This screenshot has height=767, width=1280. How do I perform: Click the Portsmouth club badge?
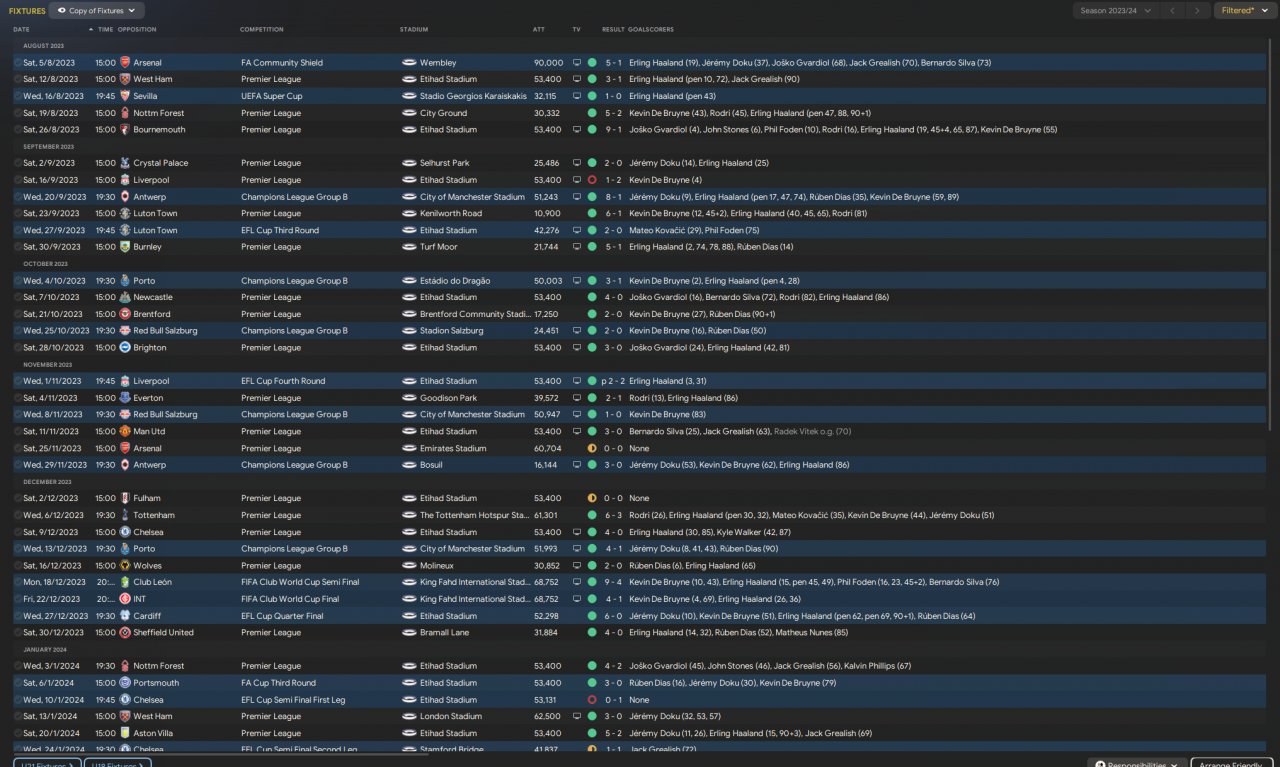coord(125,683)
